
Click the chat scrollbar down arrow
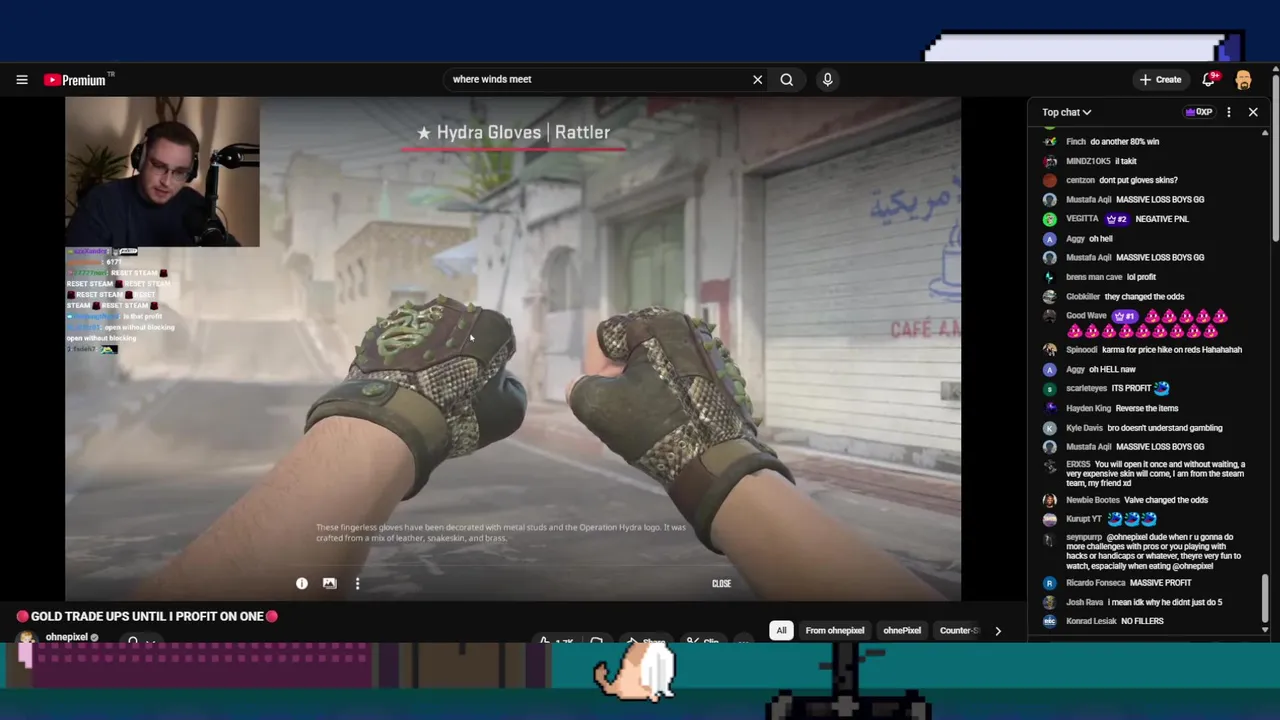(1265, 629)
